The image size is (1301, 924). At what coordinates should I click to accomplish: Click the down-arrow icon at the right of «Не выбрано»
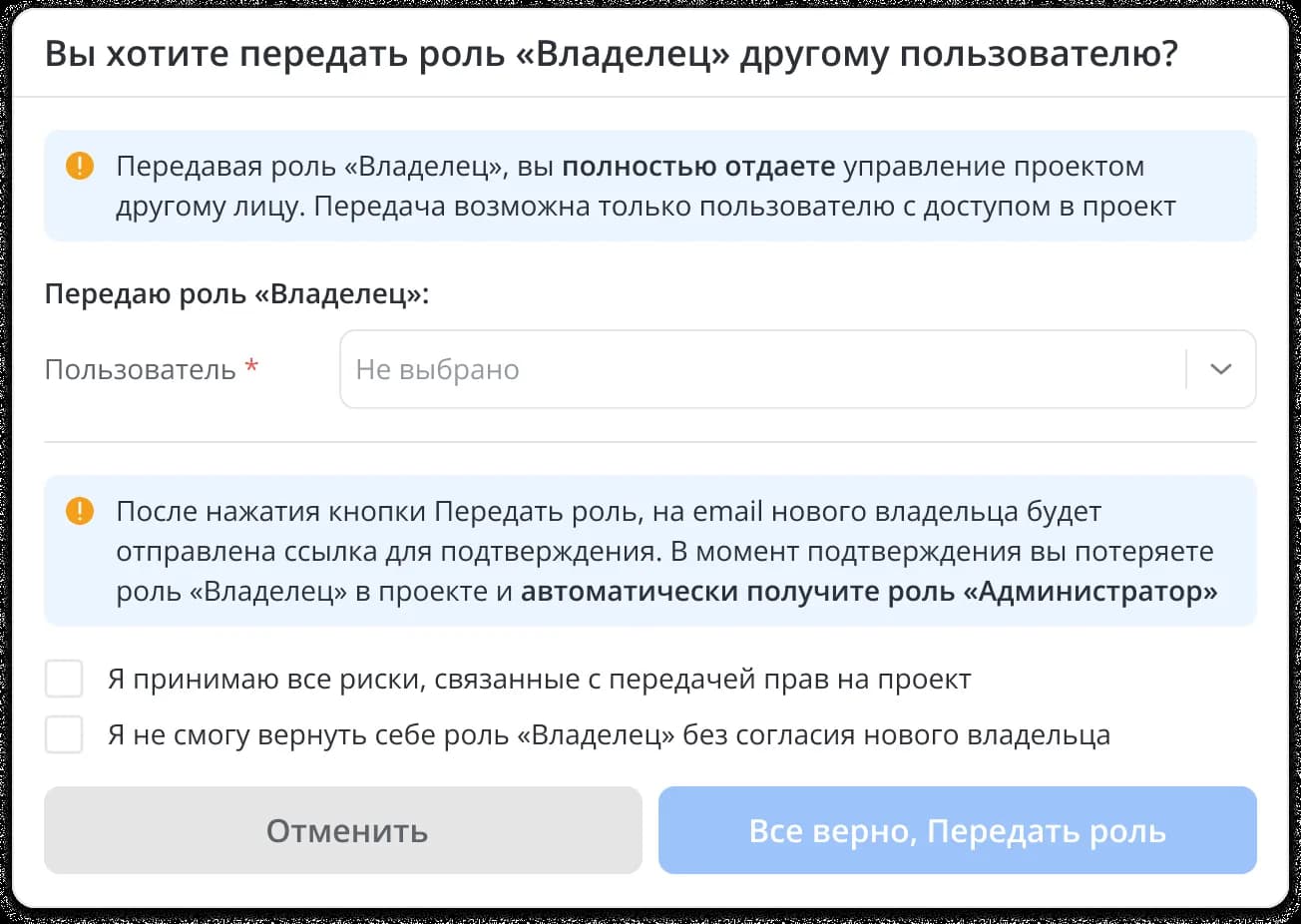click(x=1218, y=369)
